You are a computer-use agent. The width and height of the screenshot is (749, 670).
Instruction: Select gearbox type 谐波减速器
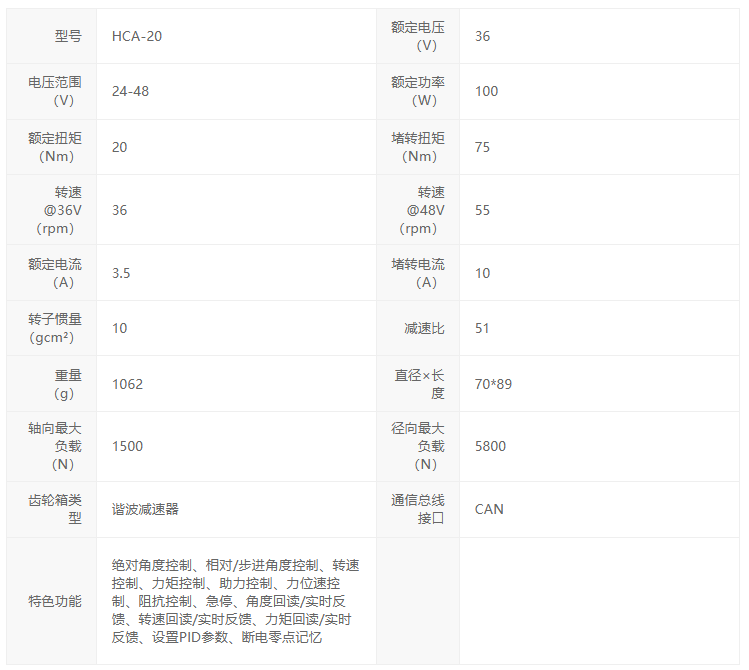[145, 510]
